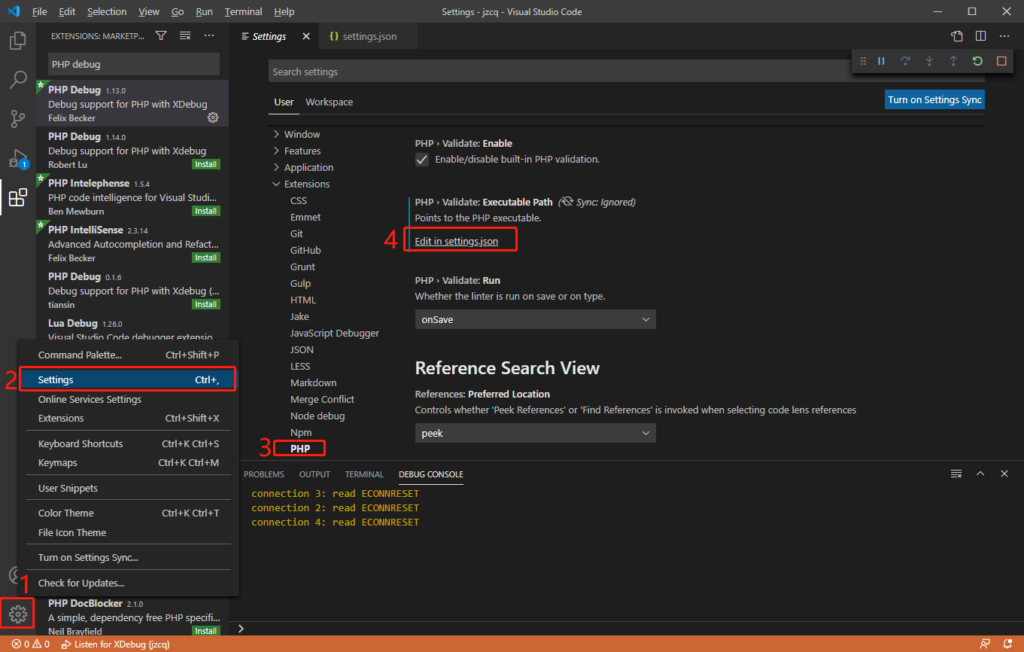The image size is (1024, 652).
Task: Stop the debug session
Action: click(x=1002, y=61)
